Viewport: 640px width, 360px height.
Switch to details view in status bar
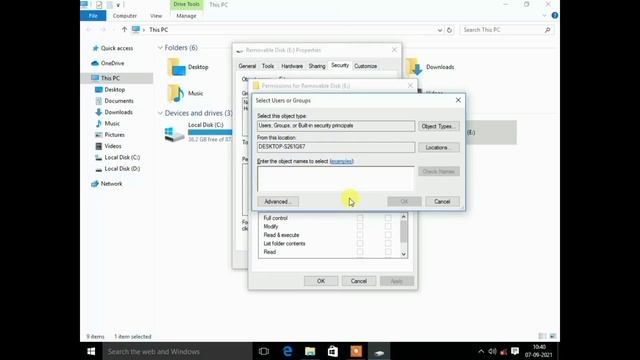pyautogui.click(x=542, y=336)
